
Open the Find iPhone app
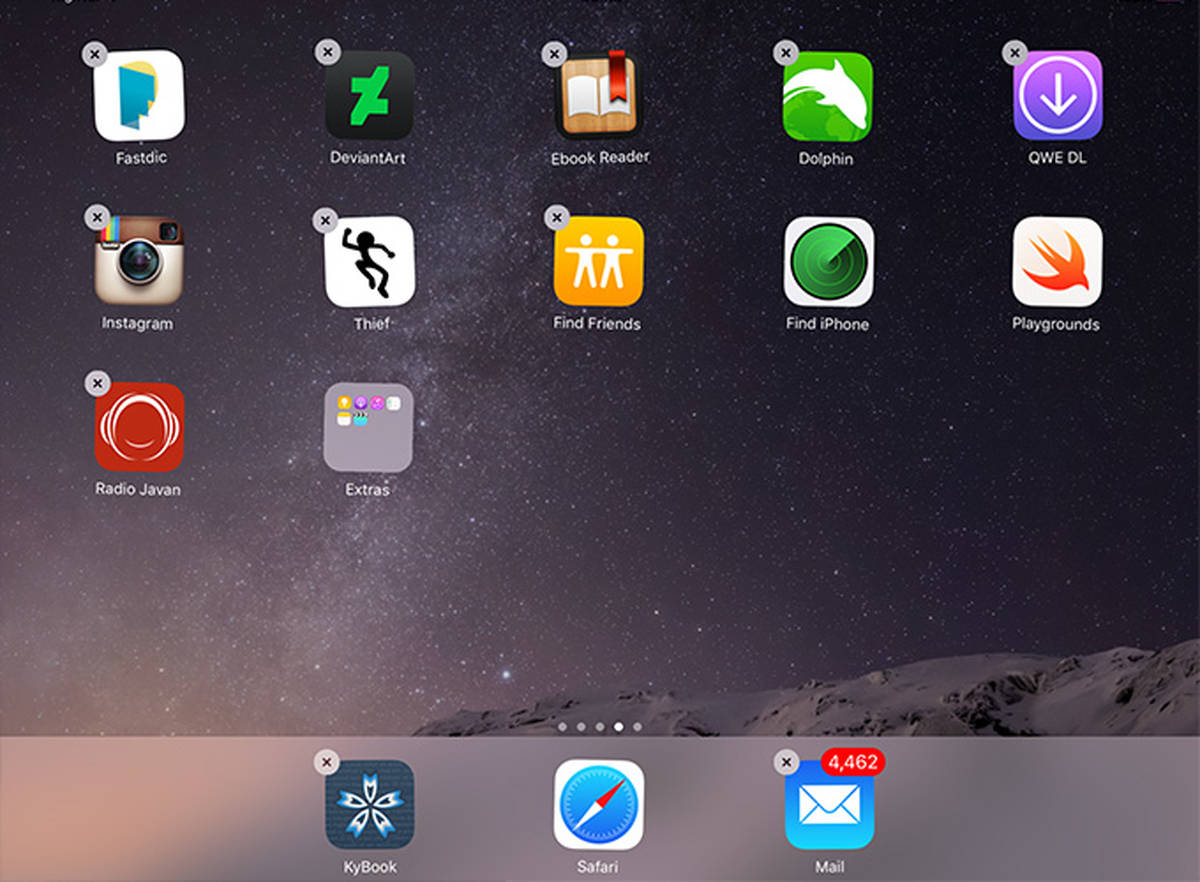coord(828,262)
